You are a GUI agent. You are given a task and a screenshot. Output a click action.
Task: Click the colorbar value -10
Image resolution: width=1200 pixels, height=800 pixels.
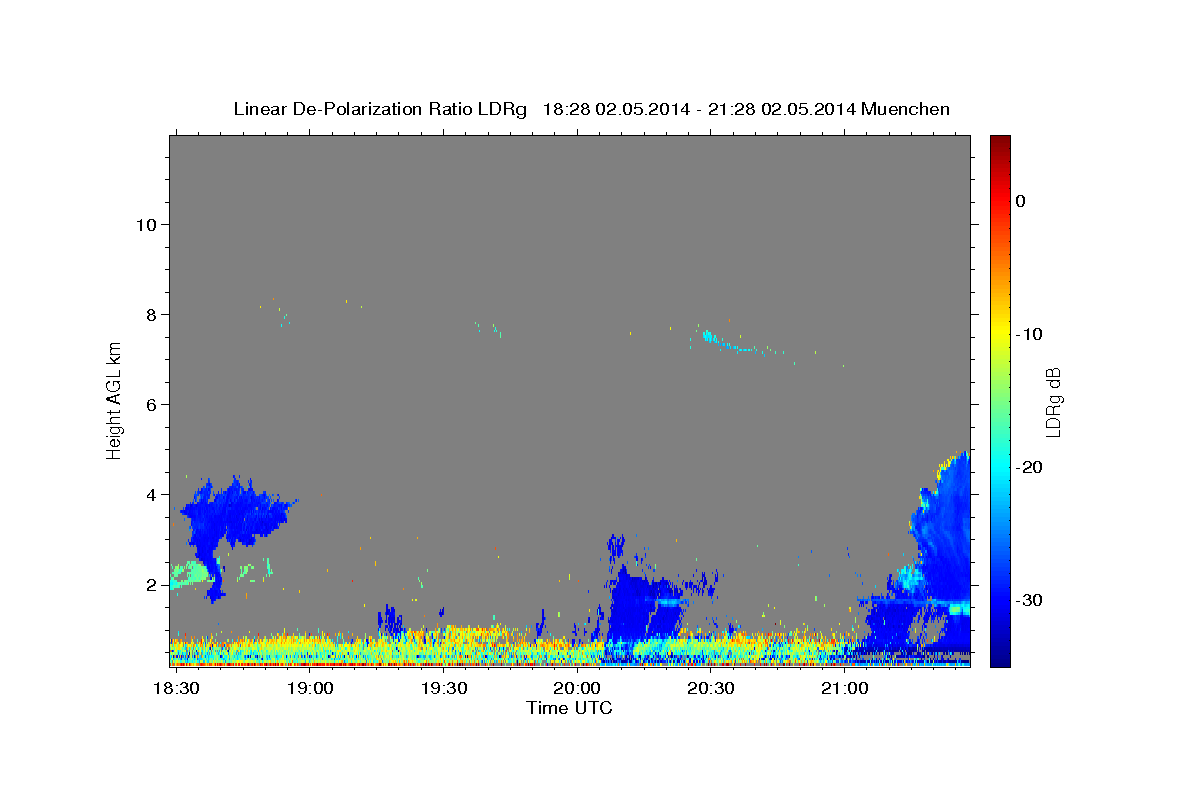(x=1028, y=334)
